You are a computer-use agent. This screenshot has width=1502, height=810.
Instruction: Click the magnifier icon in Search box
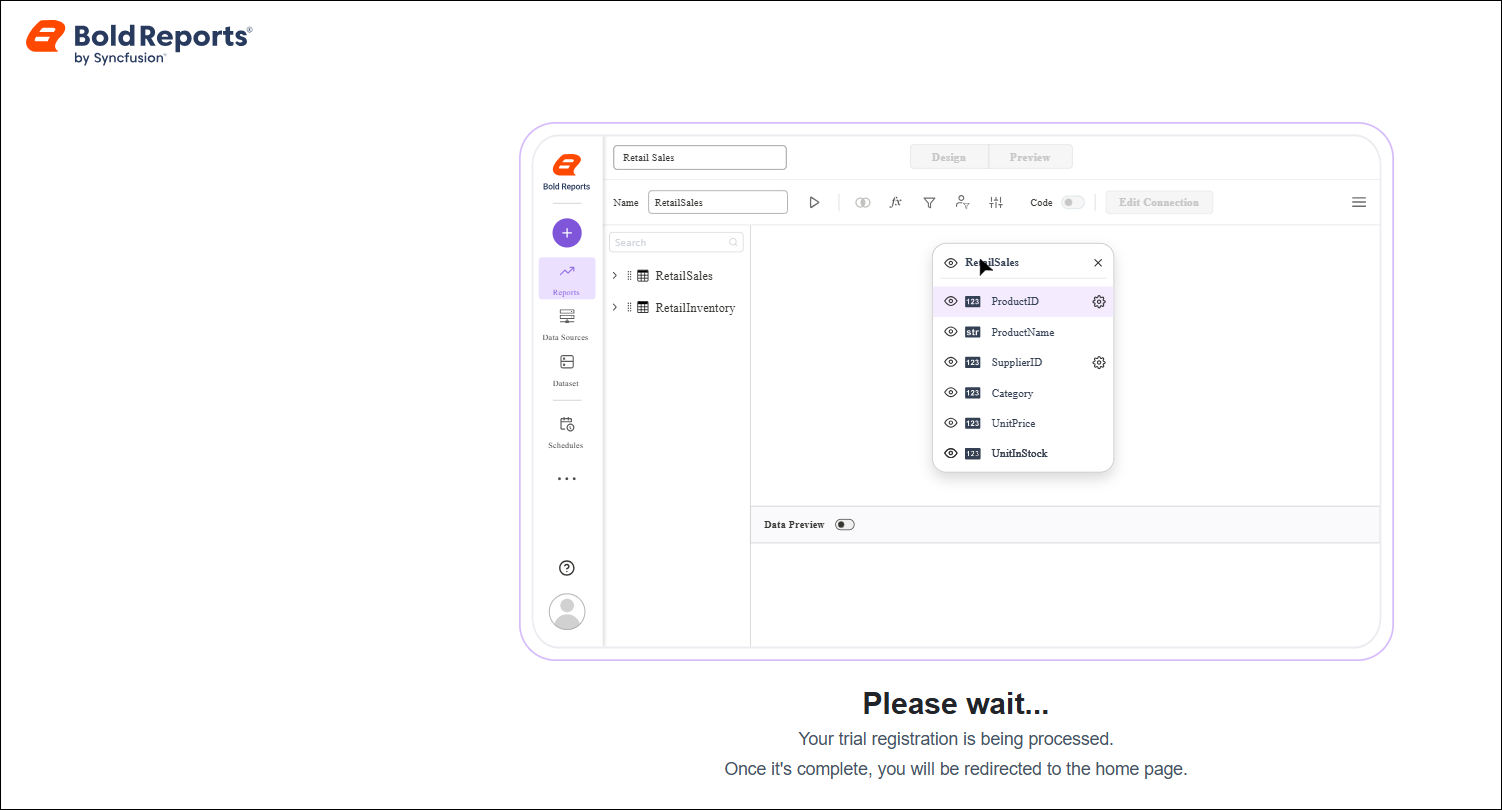pyautogui.click(x=734, y=242)
